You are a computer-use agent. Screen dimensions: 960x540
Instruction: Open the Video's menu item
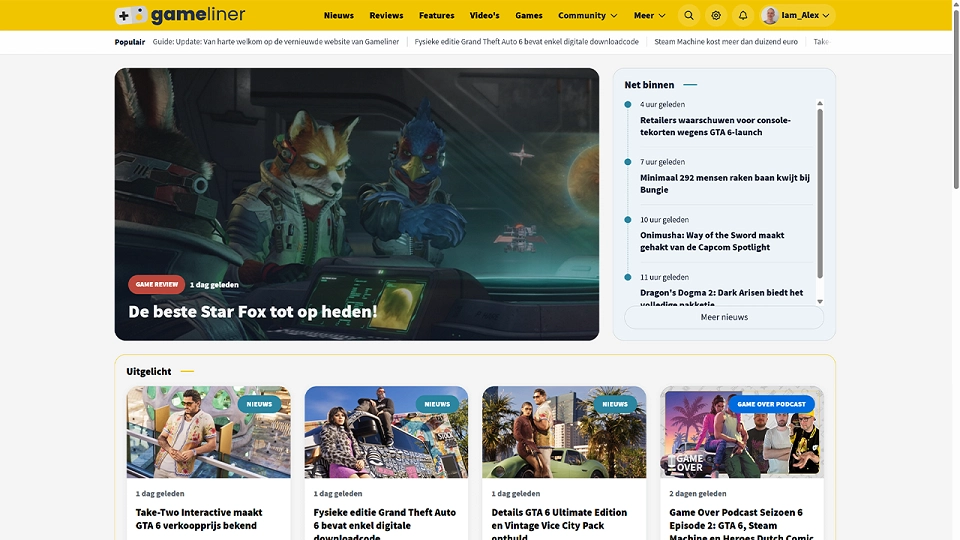[484, 15]
